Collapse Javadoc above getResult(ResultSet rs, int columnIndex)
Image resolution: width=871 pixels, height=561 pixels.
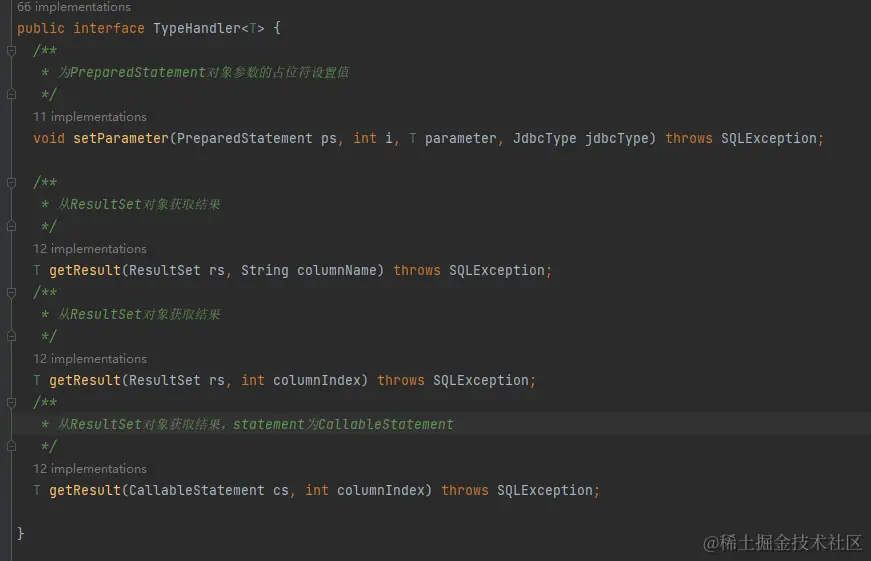coord(11,293)
